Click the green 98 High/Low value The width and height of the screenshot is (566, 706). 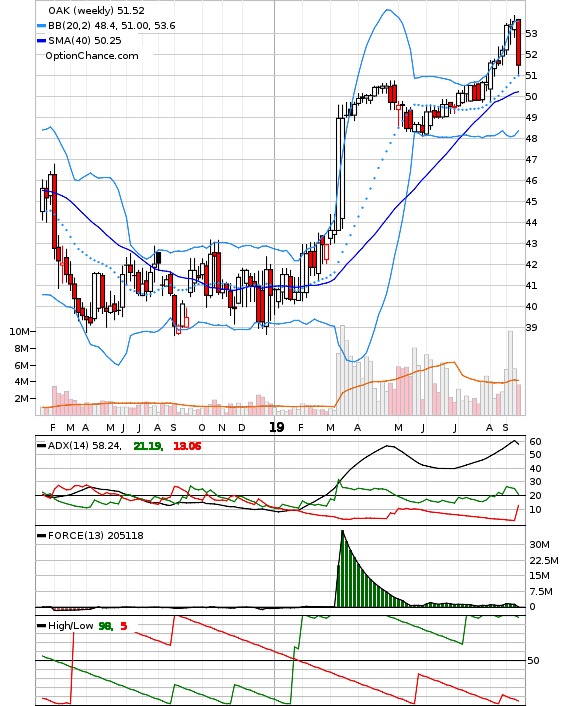click(x=105, y=626)
